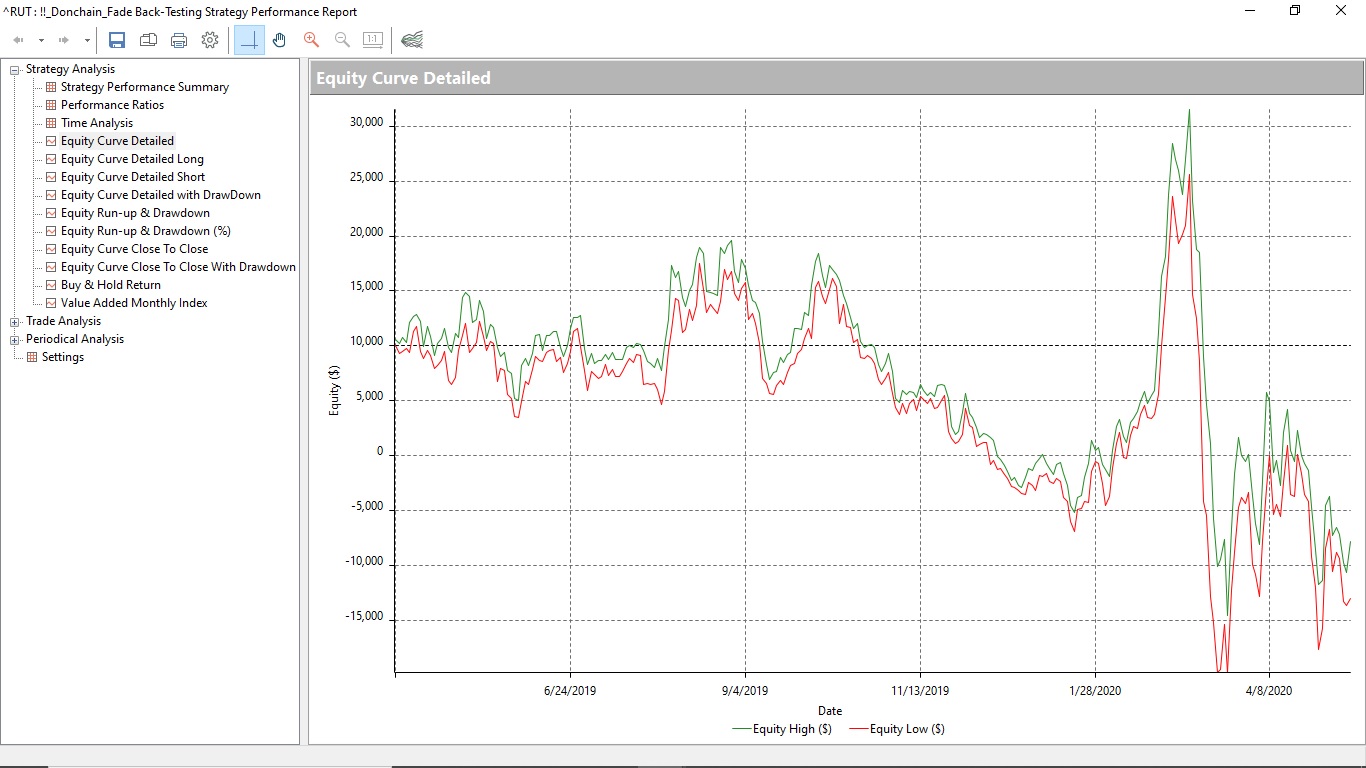Click the chart icon beside Equity Run-up & Drawdown
Screen dimensions: 1366x768
52,213
